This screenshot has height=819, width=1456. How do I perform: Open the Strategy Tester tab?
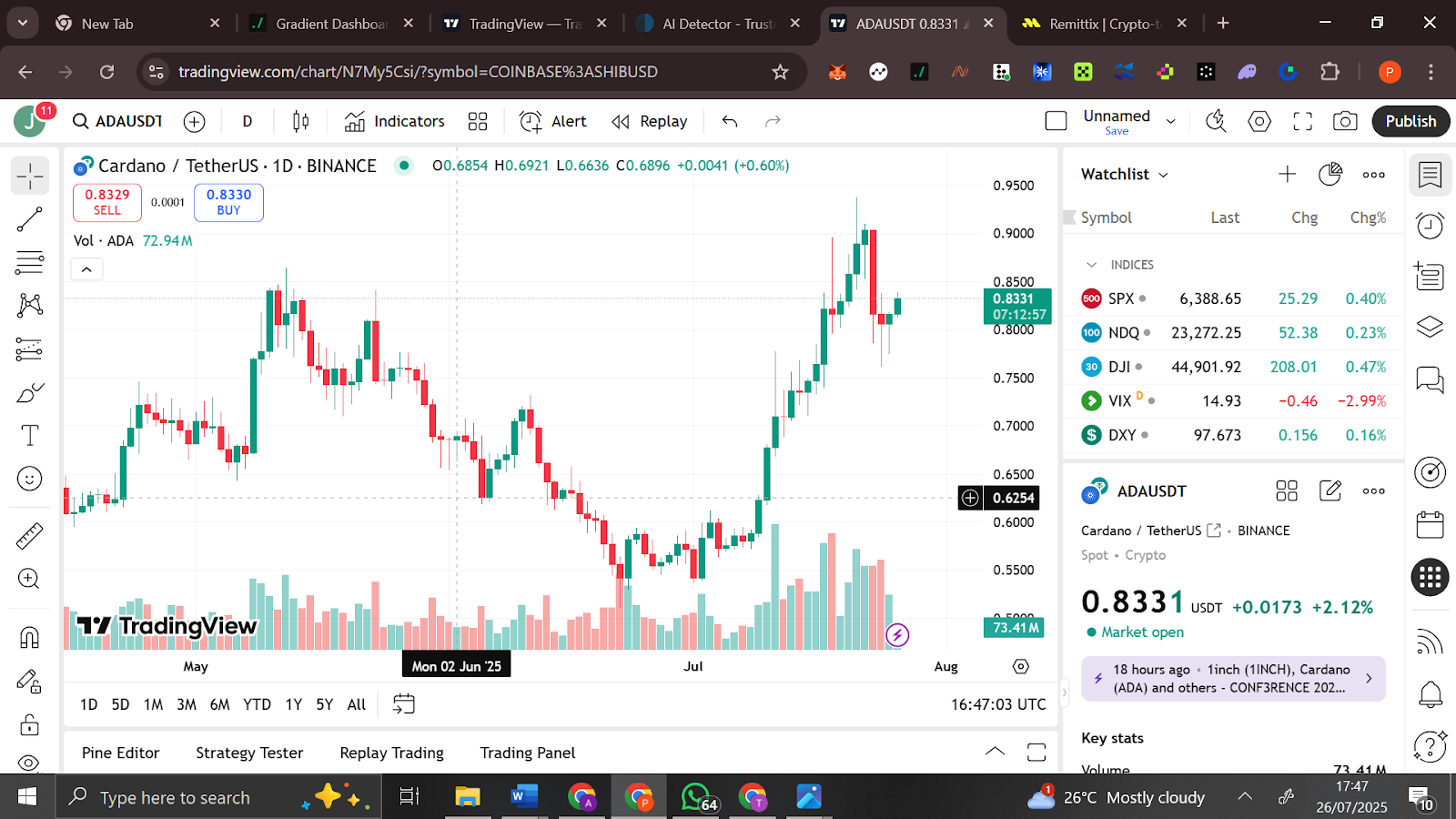click(x=249, y=753)
